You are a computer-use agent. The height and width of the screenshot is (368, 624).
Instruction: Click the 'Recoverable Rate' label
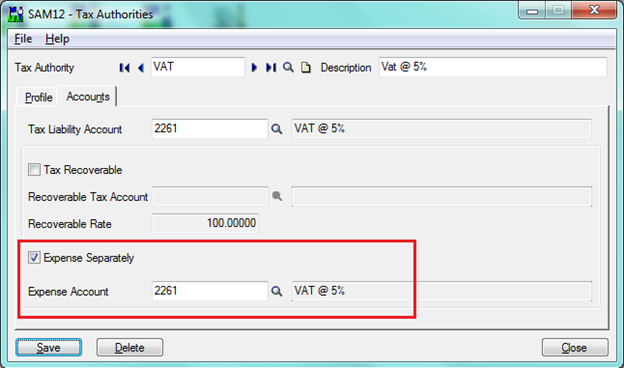point(70,224)
